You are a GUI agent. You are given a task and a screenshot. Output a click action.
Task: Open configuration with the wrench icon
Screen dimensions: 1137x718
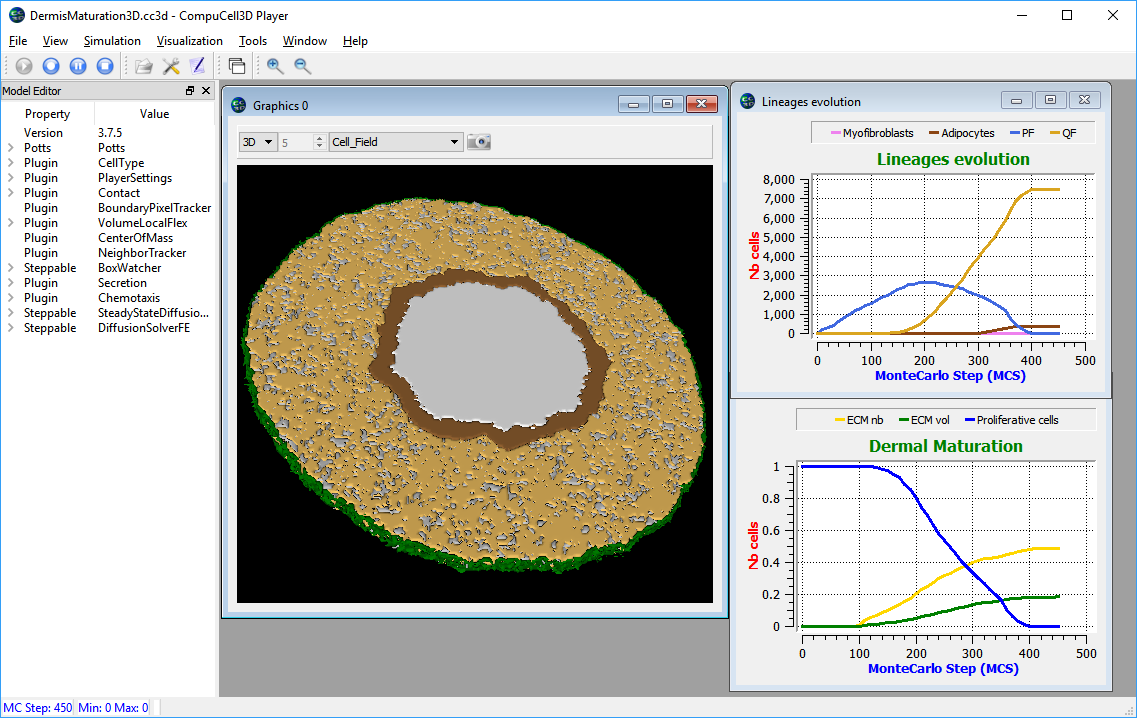[x=171, y=66]
